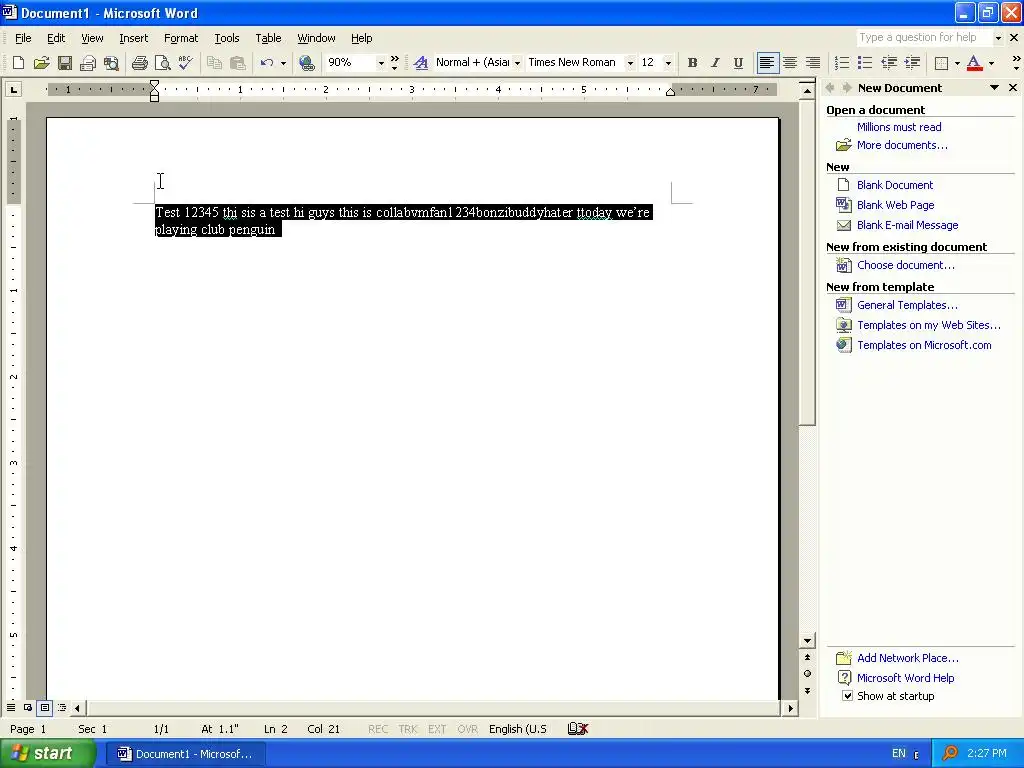The image size is (1024, 768).
Task: Apply numbered list formatting
Action: (842, 63)
